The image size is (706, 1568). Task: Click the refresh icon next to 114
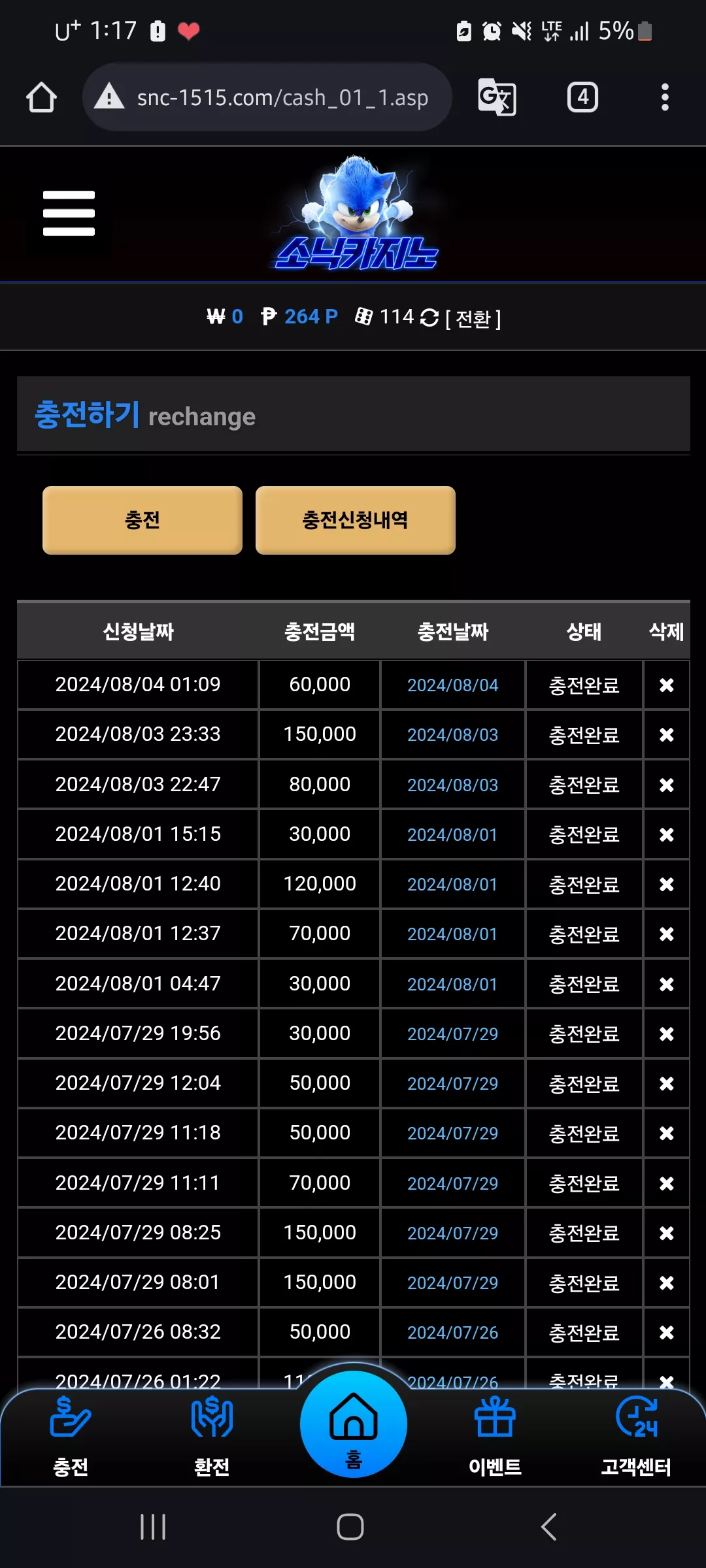click(429, 318)
